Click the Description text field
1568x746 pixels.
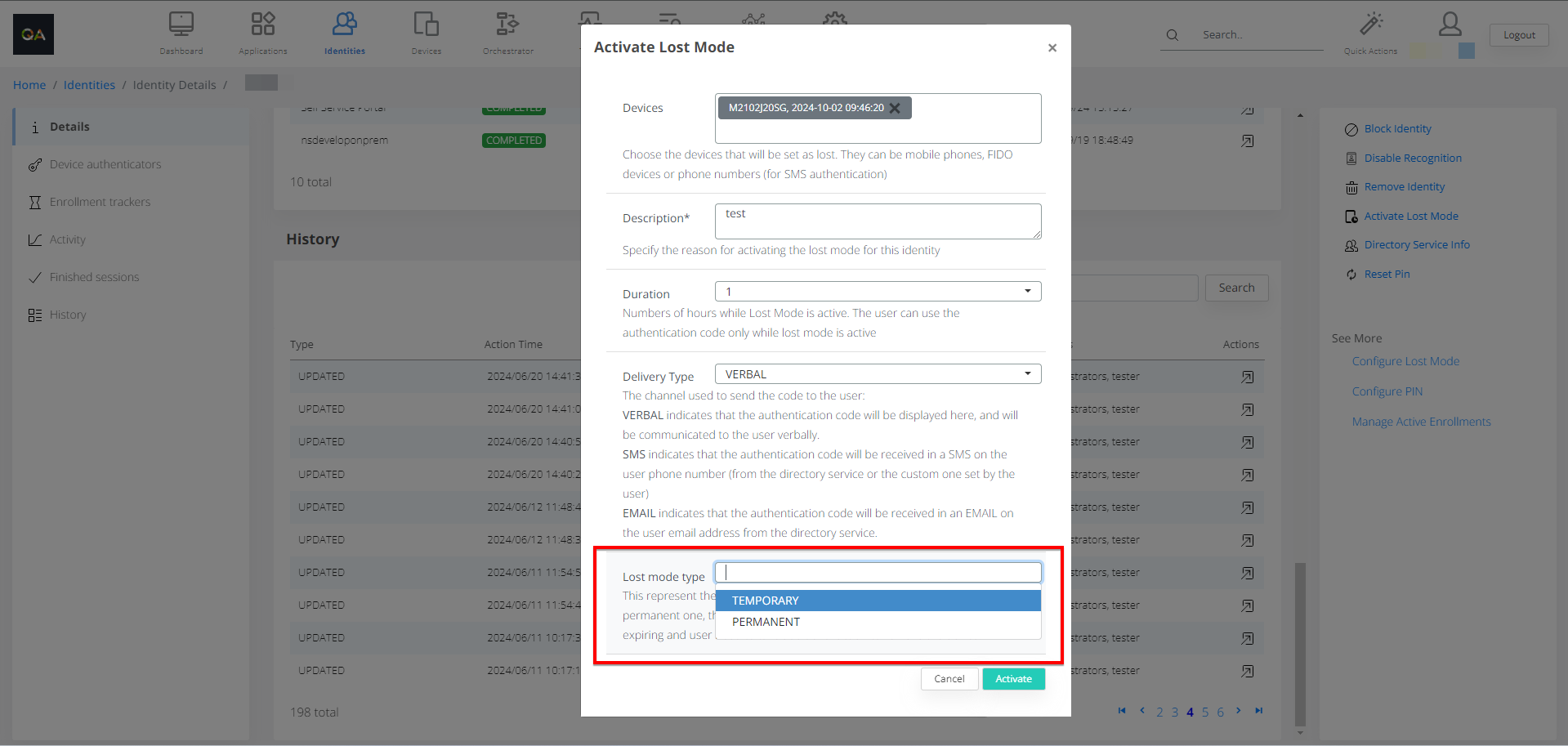coord(878,221)
